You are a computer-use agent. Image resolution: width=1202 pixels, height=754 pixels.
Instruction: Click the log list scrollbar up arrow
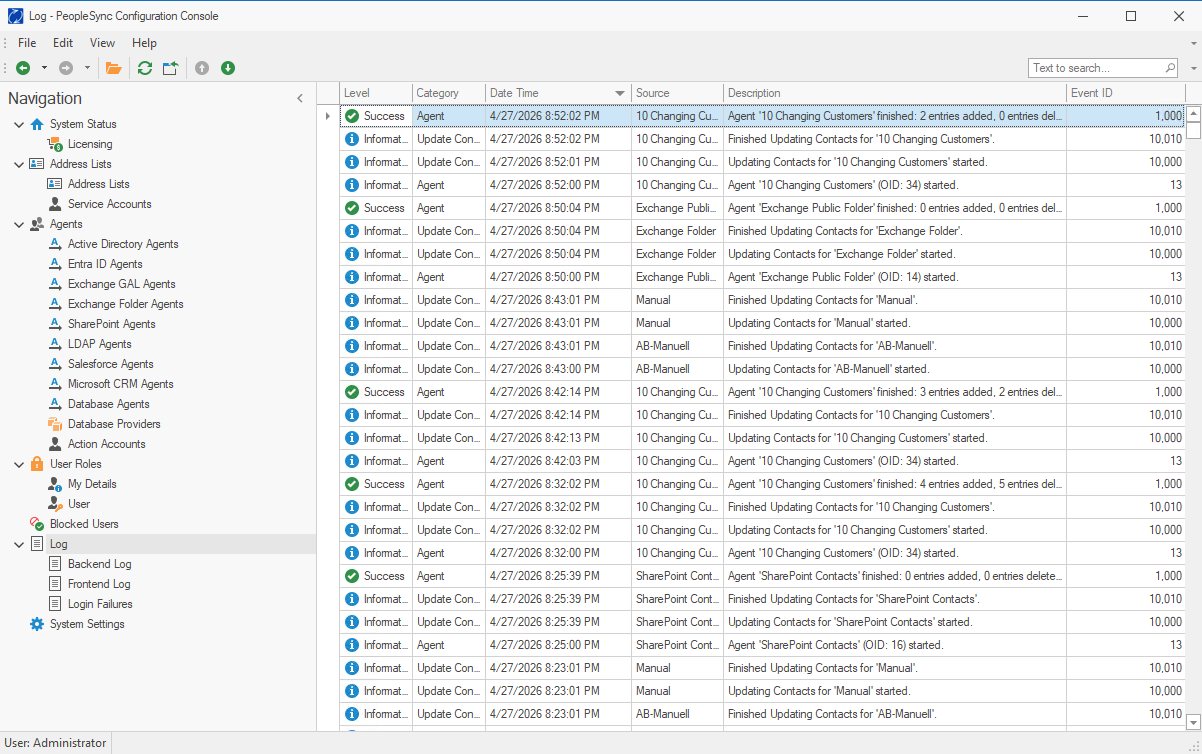pyautogui.click(x=1193, y=115)
